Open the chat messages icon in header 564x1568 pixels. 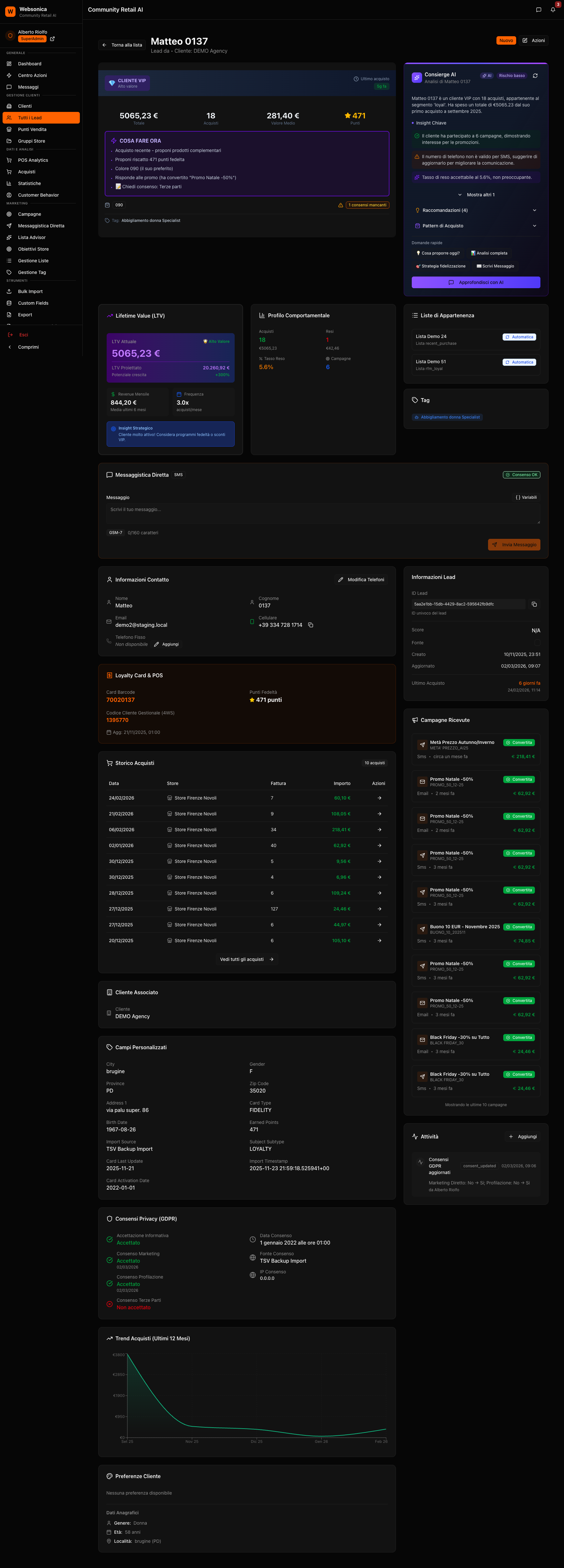point(538,10)
